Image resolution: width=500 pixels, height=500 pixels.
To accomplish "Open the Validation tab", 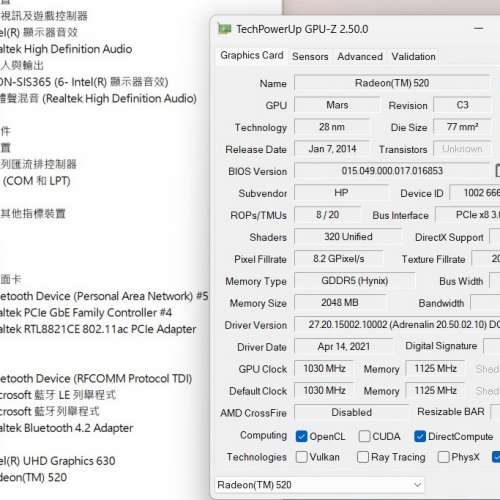I will click(413, 56).
